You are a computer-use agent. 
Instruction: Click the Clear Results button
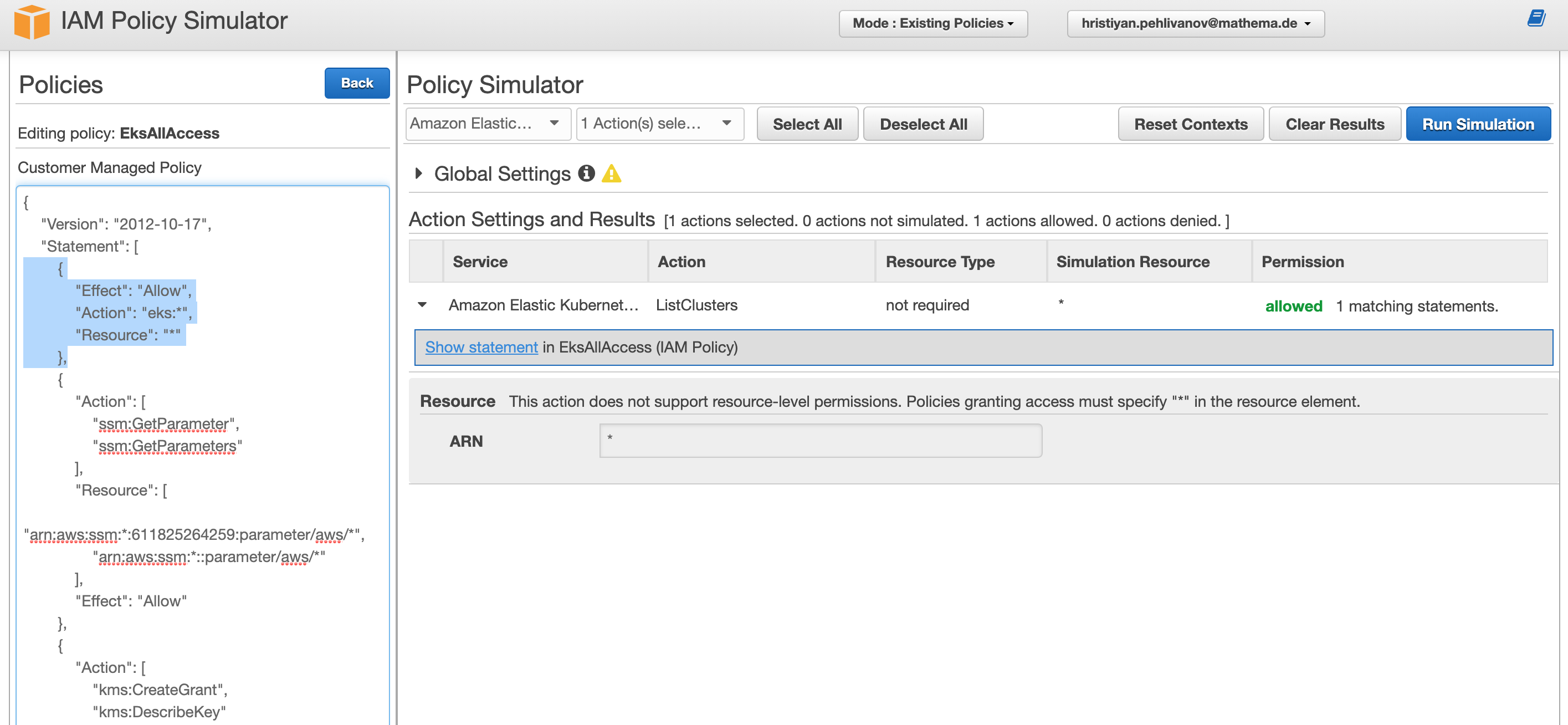1335,124
